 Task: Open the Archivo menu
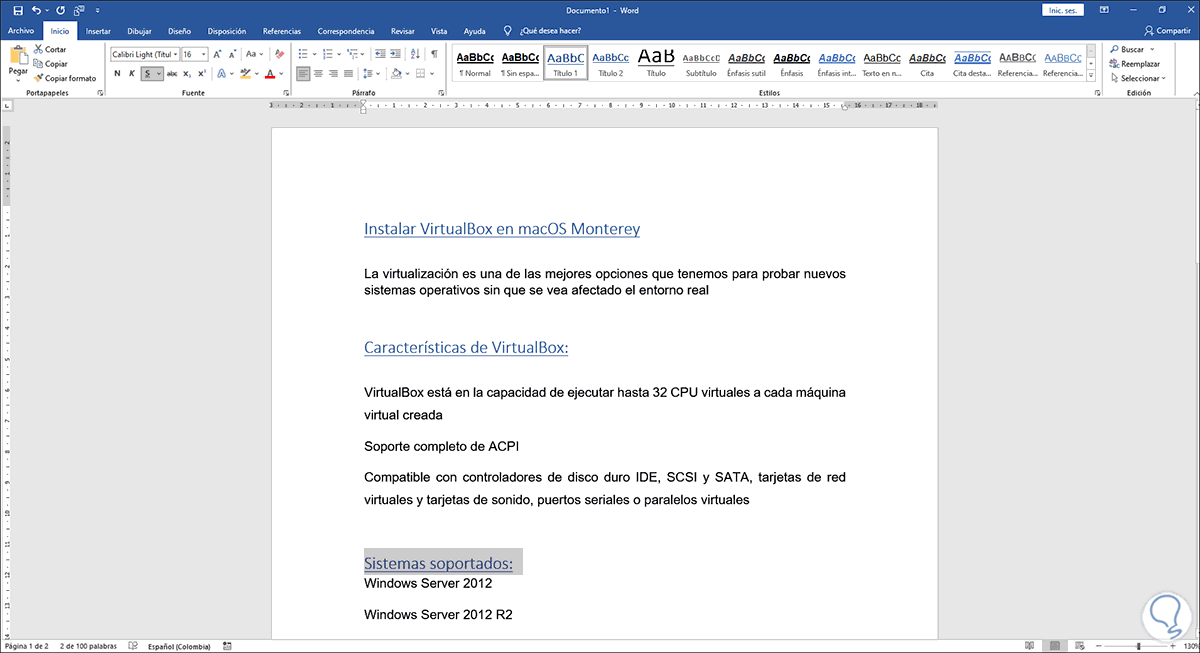pos(21,31)
